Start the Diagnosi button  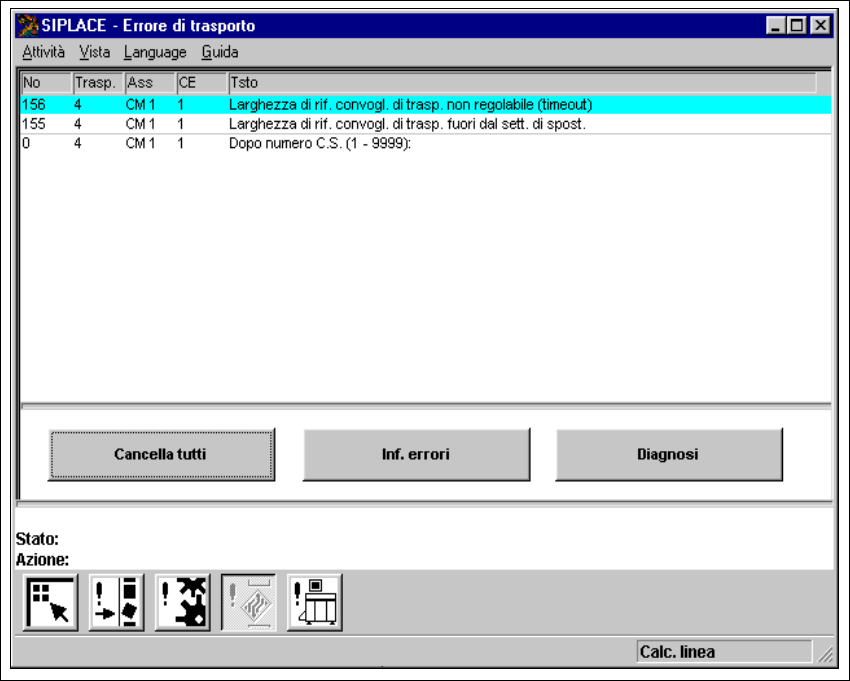[x=669, y=454]
